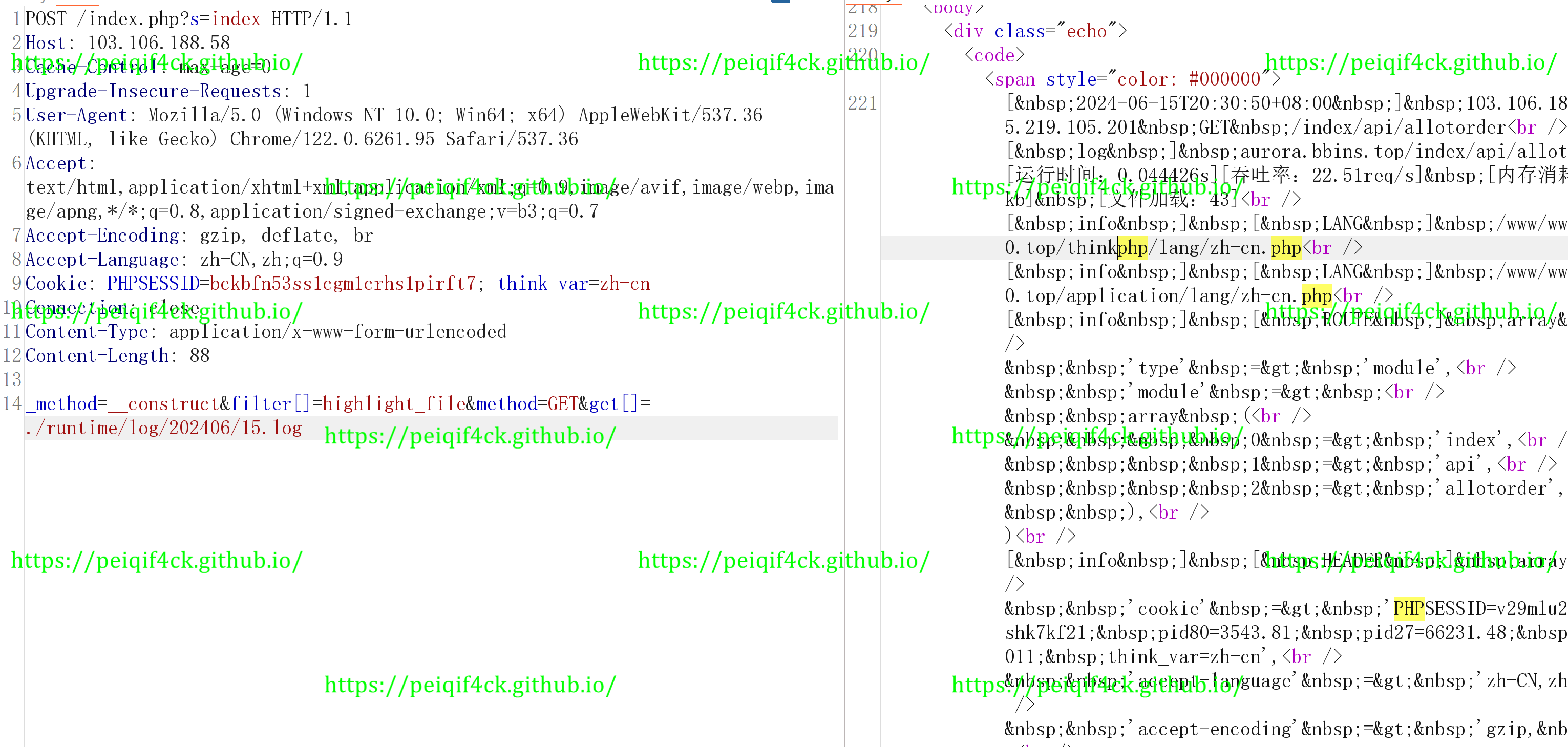Click the application/signed-exchange;v=b3;q=0.7 text

[404, 211]
